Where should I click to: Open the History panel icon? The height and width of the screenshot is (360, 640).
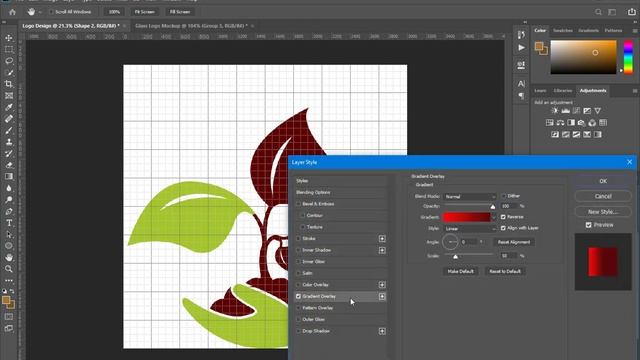[521, 35]
